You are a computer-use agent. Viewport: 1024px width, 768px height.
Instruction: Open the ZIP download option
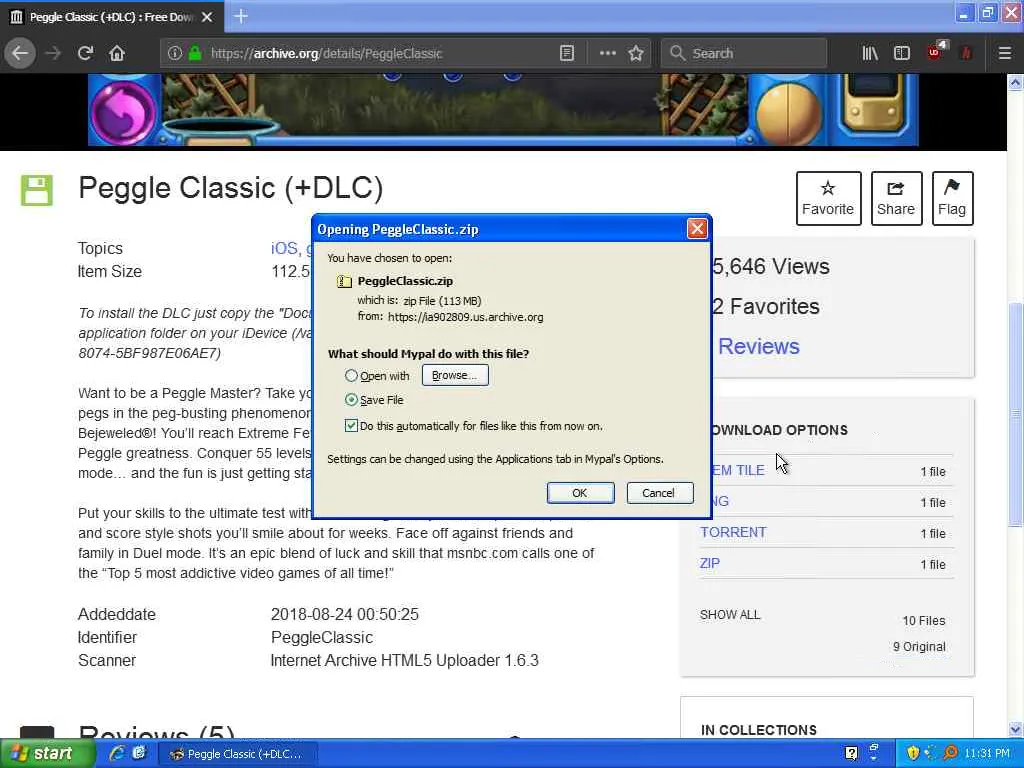[x=709, y=563]
